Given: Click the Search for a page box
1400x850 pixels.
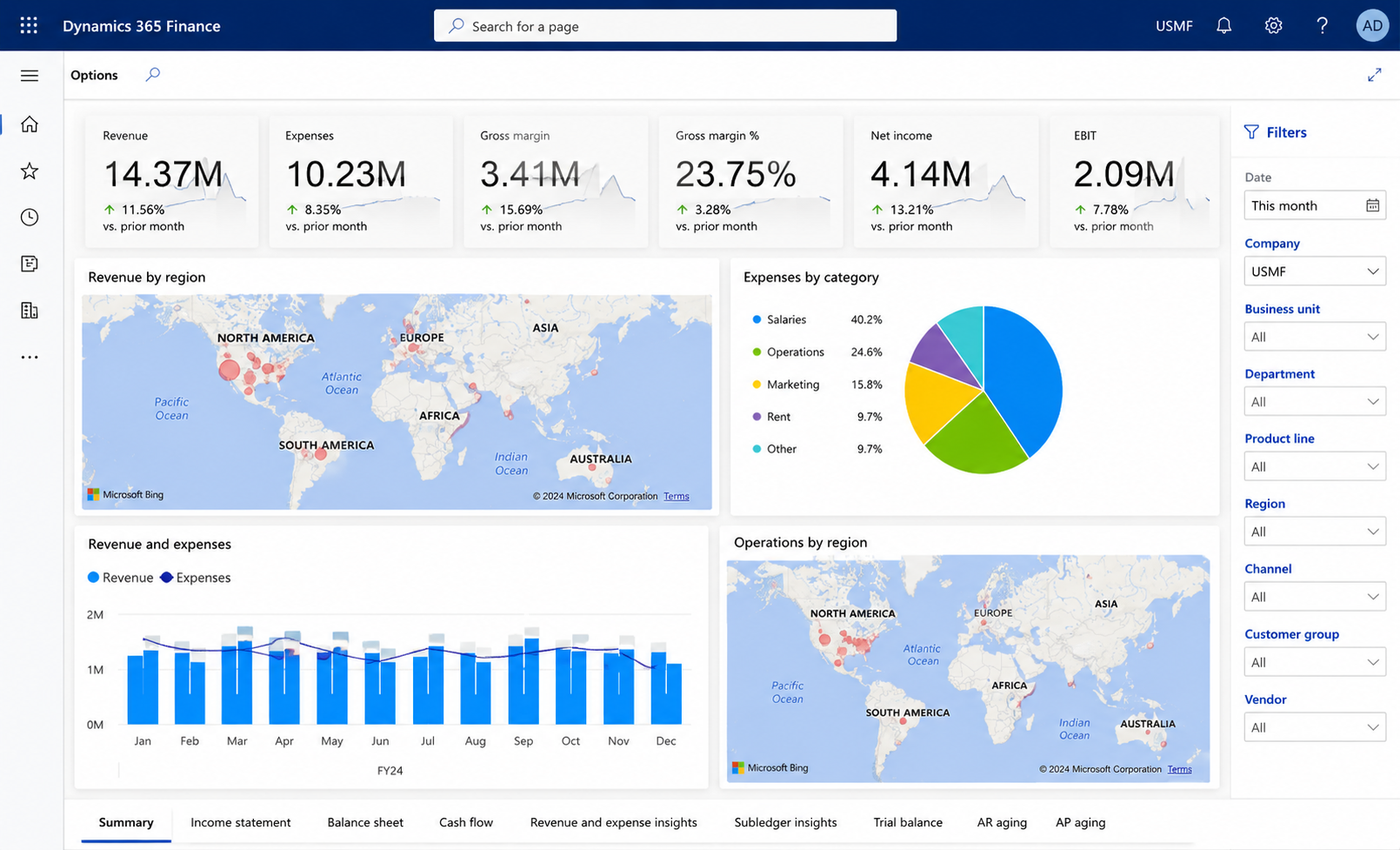Looking at the screenshot, I should point(665,26).
